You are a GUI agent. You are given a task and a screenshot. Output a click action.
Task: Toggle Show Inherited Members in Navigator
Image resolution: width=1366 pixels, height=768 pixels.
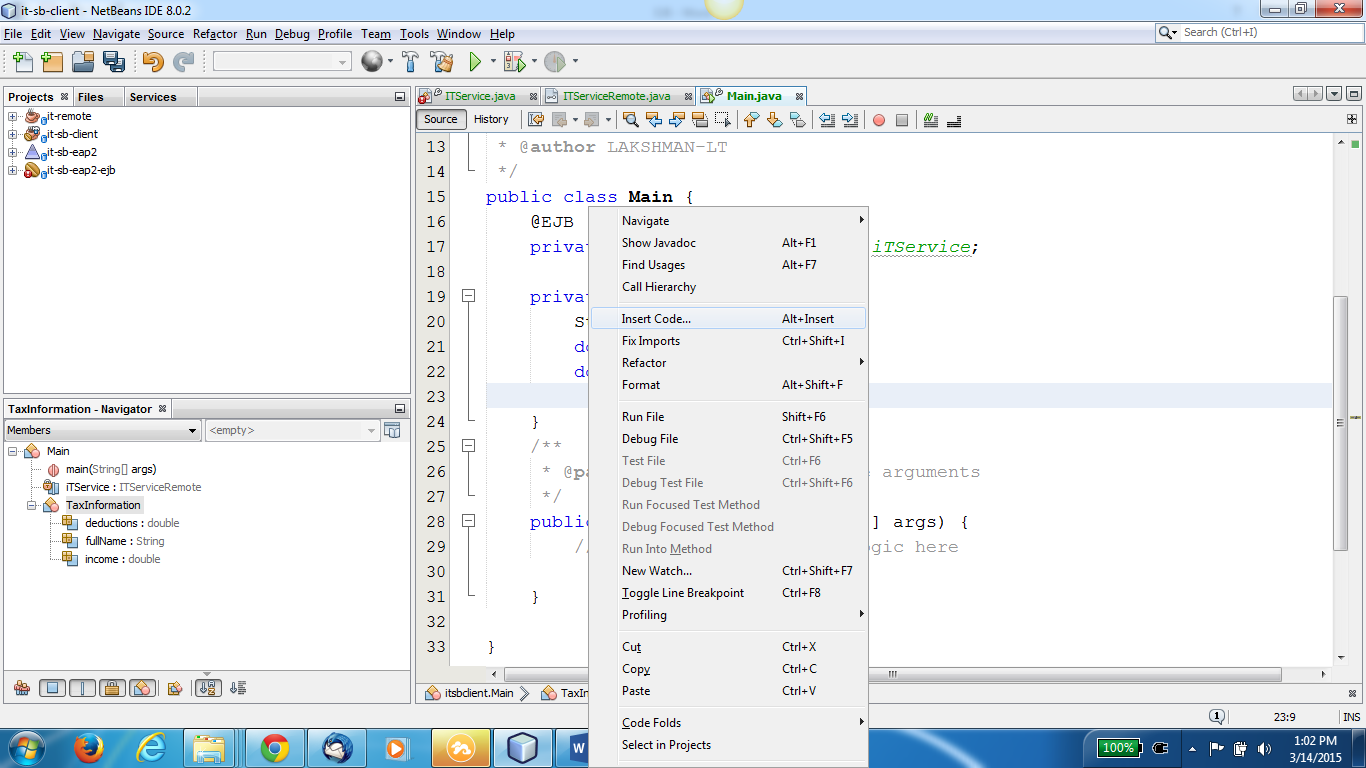(x=21, y=688)
